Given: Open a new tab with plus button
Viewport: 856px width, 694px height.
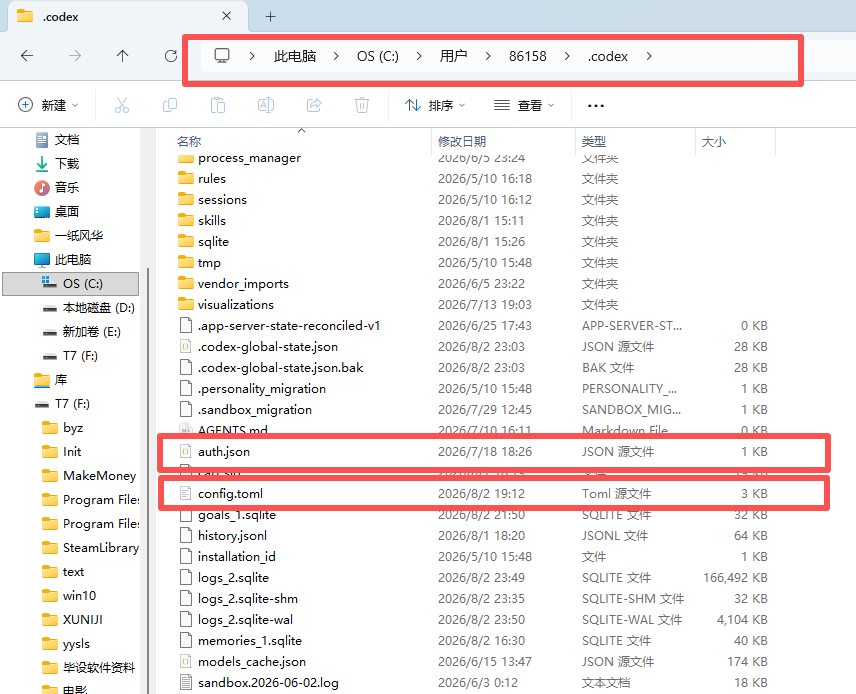Looking at the screenshot, I should pos(270,16).
